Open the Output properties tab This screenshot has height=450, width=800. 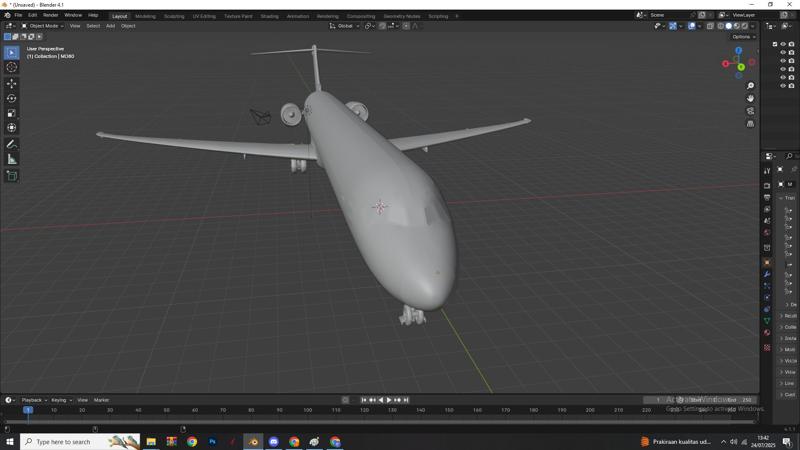click(x=767, y=197)
